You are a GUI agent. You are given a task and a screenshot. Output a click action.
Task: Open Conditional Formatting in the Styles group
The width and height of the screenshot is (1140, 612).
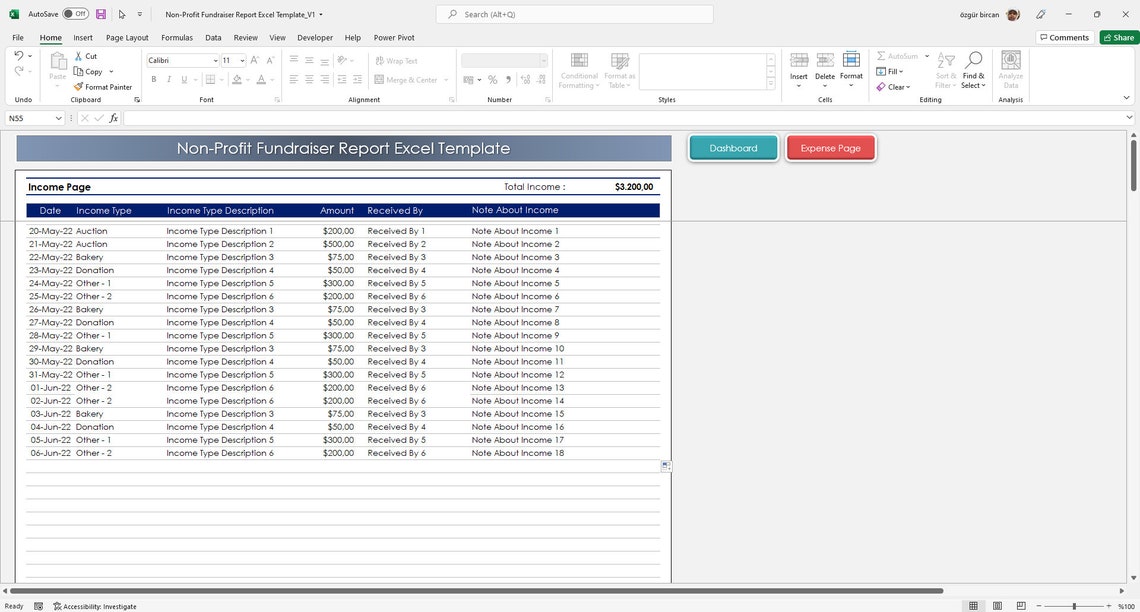coord(579,70)
